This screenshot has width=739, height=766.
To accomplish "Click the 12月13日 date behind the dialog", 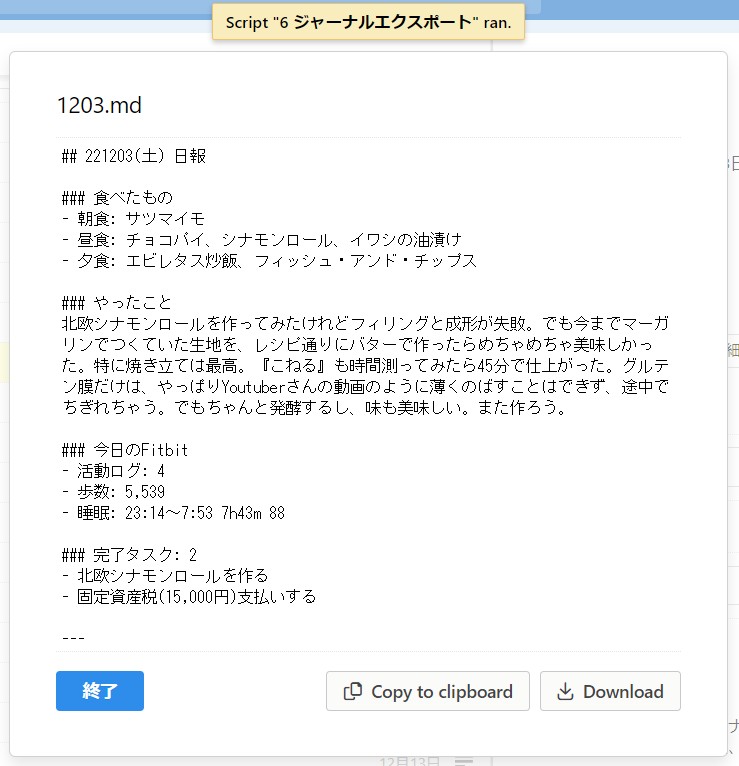I will pyautogui.click(x=410, y=761).
